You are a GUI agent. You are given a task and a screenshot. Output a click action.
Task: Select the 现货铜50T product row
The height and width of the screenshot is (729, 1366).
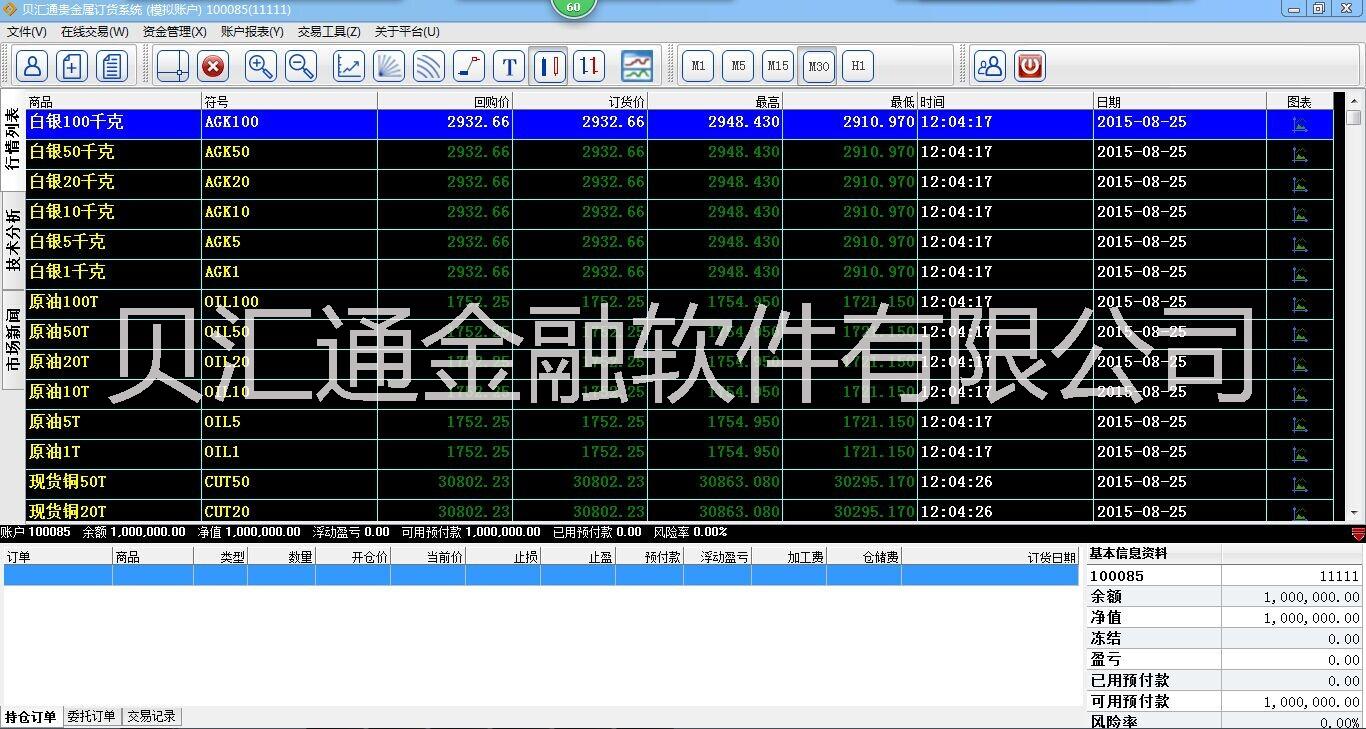680,484
